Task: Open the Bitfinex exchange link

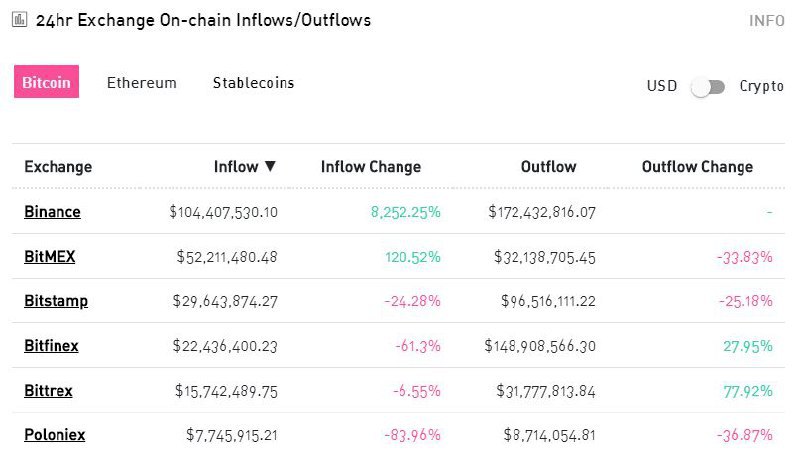Action: (51, 346)
